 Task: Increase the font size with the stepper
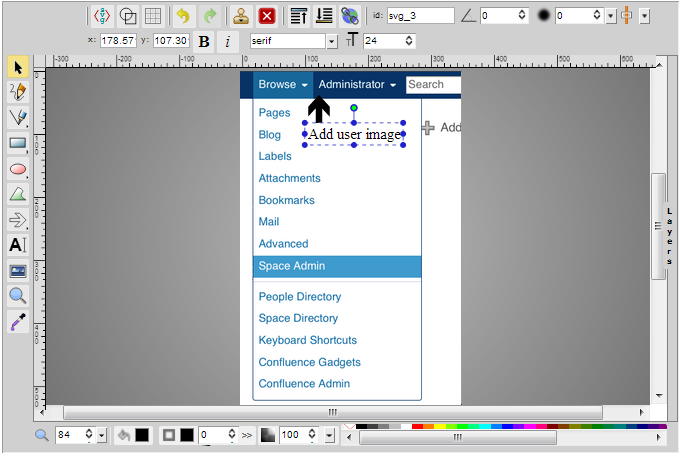point(409,38)
